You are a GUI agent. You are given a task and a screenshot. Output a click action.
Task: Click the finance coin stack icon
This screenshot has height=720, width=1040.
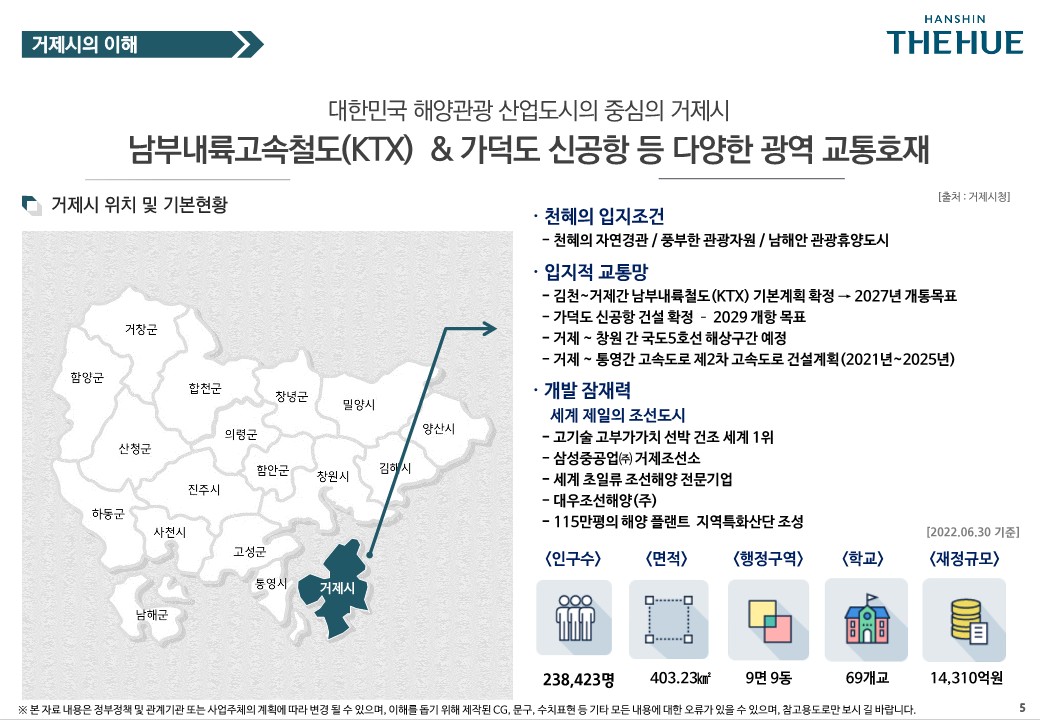[x=965, y=613]
